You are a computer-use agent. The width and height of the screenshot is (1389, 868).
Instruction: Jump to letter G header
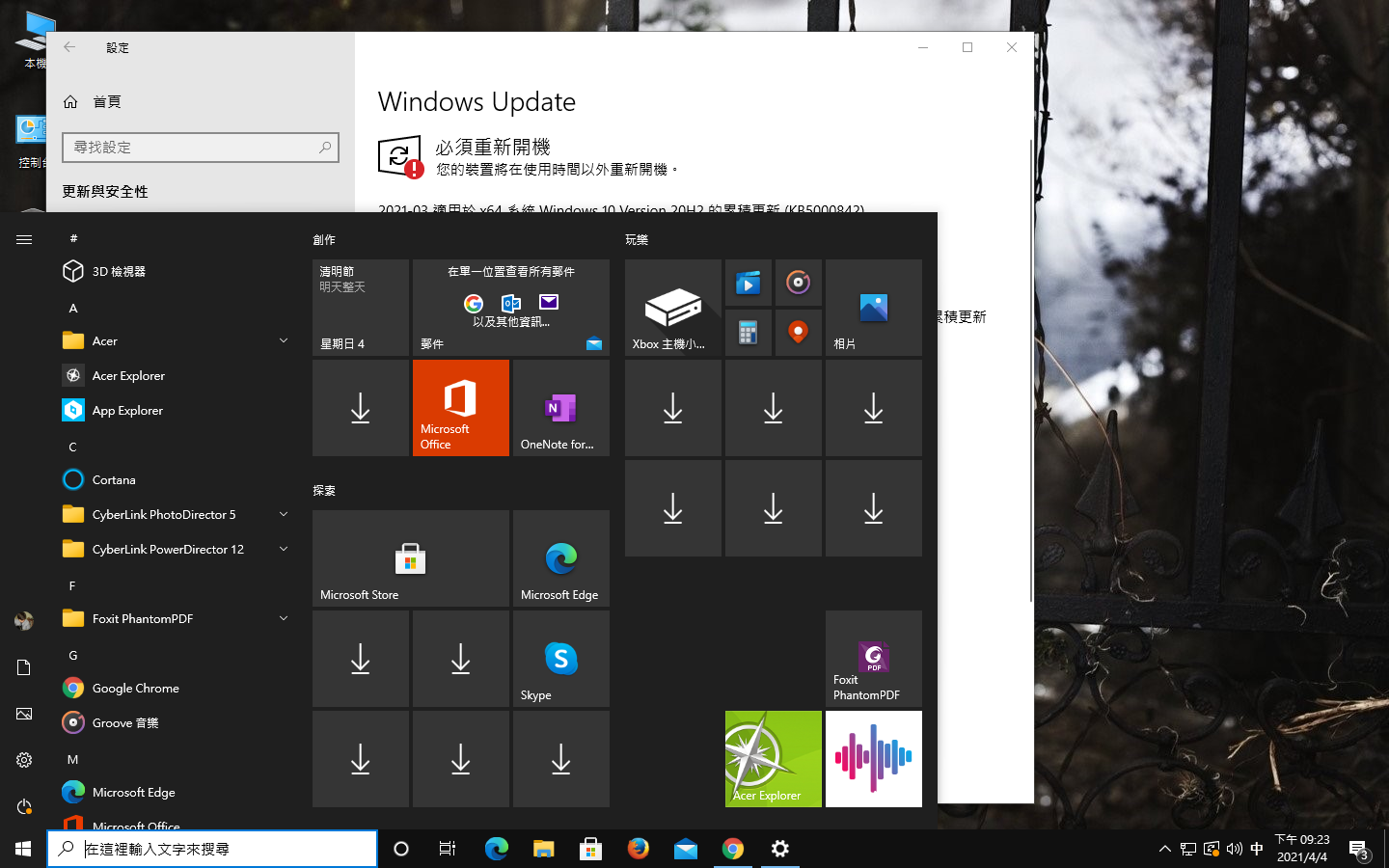(x=73, y=656)
